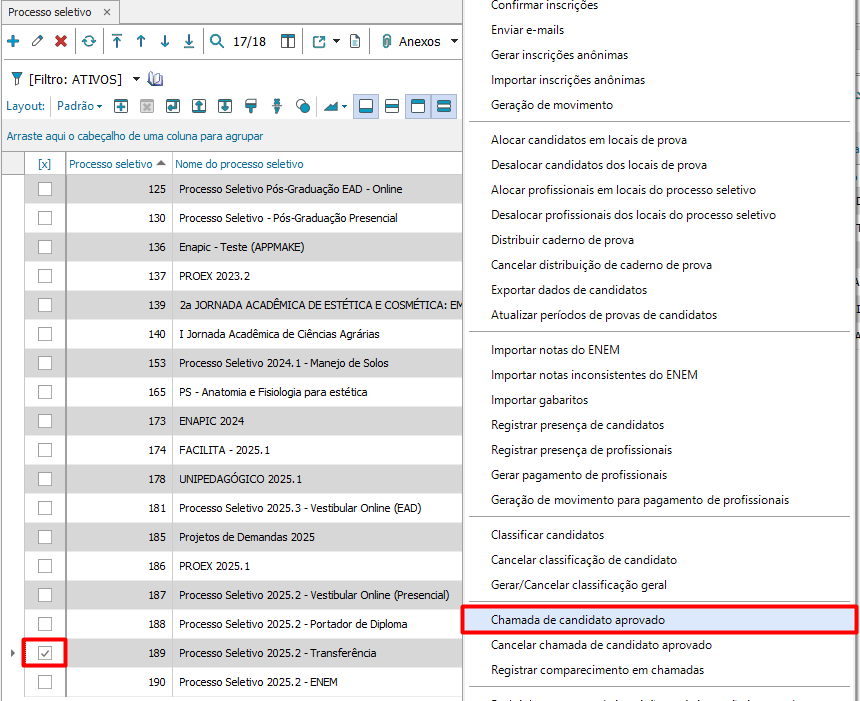The height and width of the screenshot is (701, 860).
Task: Open the Anexos dropdown
Action: pyautogui.click(x=453, y=41)
